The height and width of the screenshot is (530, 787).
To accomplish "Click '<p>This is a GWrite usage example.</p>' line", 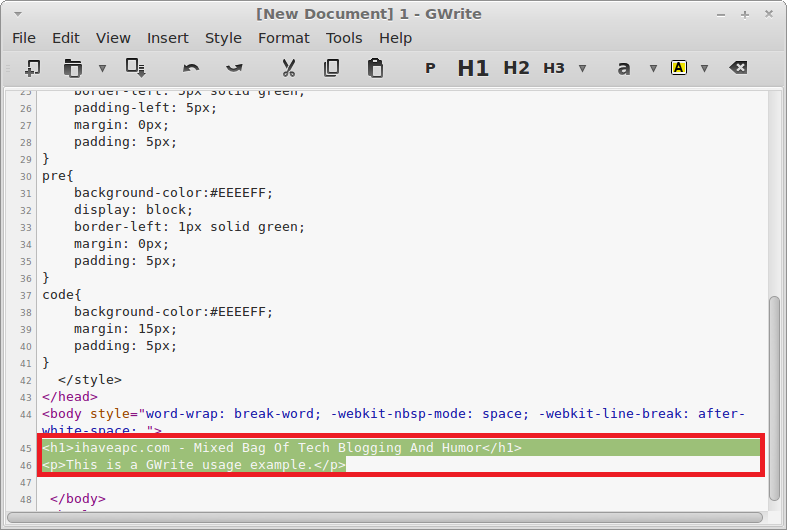I will click(194, 465).
